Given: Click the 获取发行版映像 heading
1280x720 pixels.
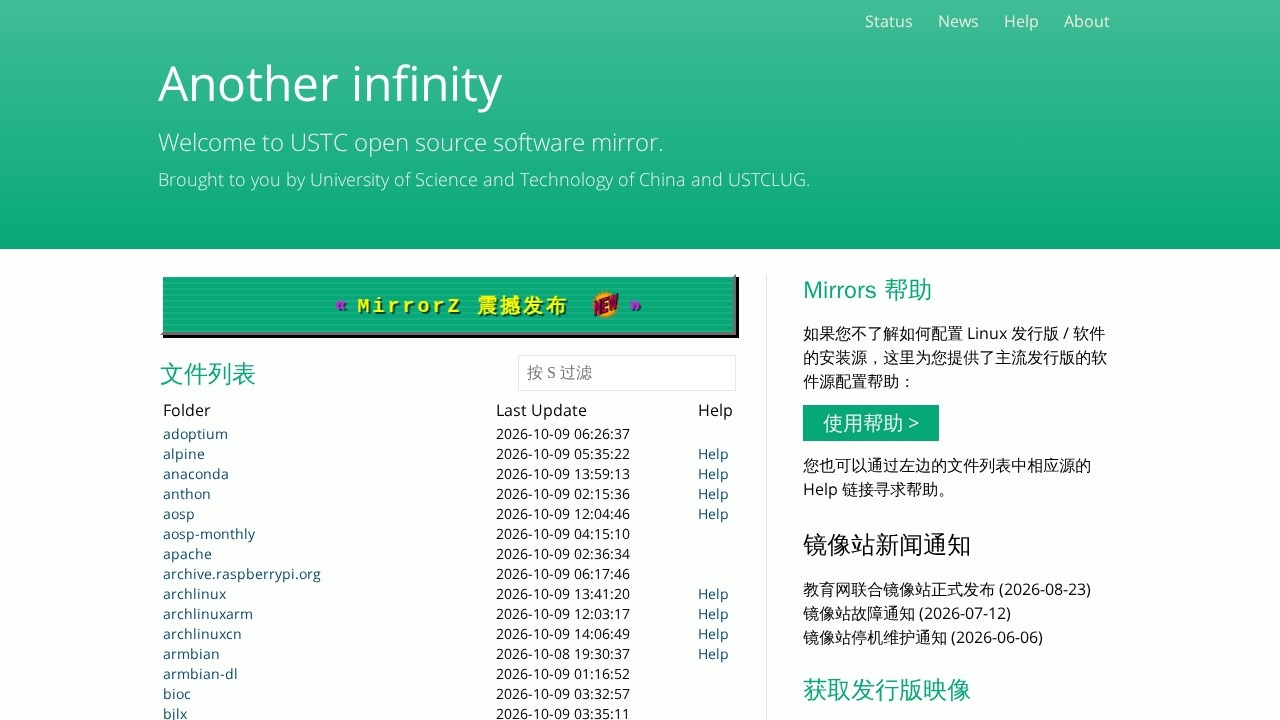Looking at the screenshot, I should pyautogui.click(x=887, y=690).
